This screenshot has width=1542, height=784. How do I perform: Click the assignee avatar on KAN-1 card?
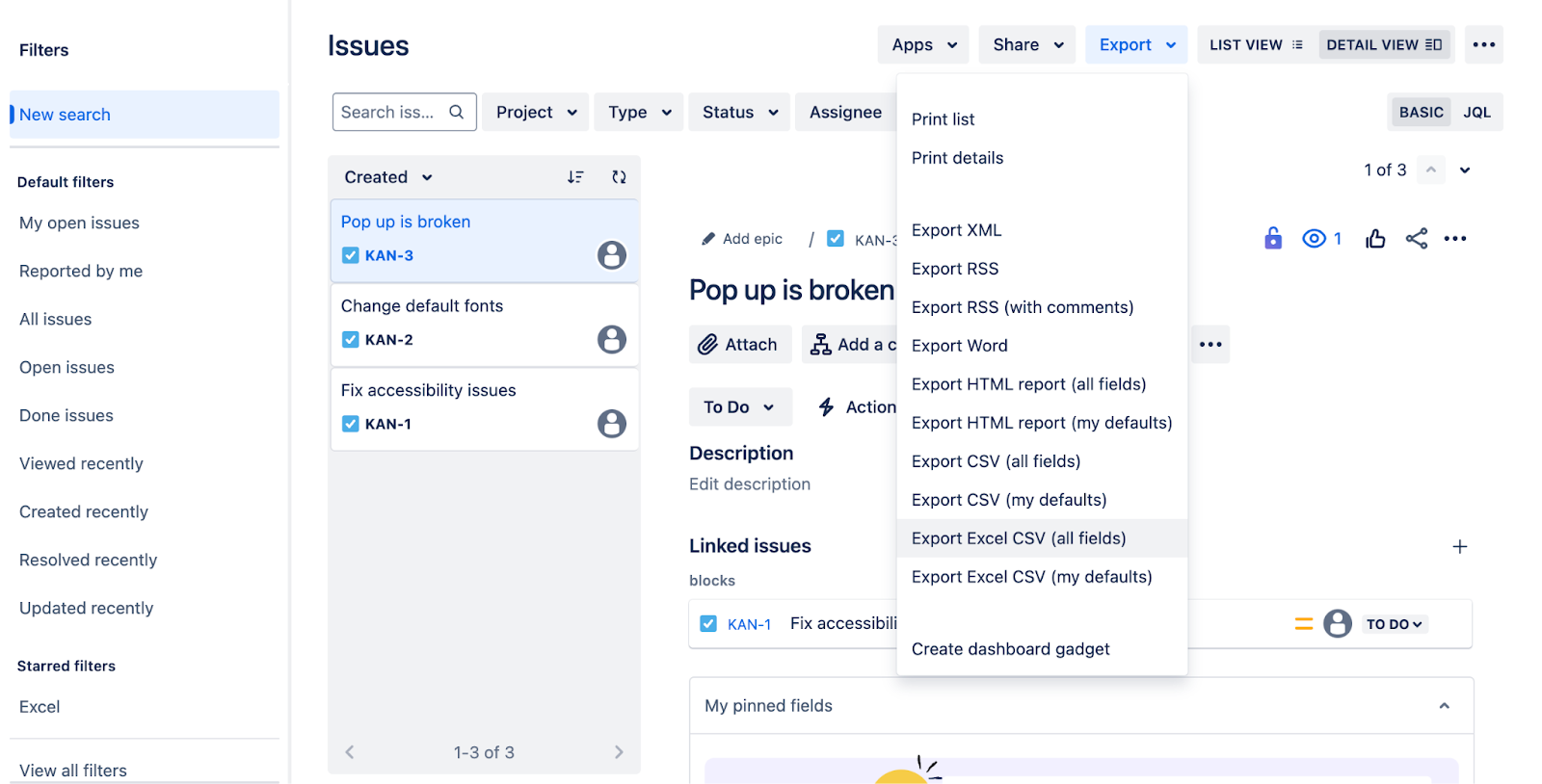click(x=612, y=424)
